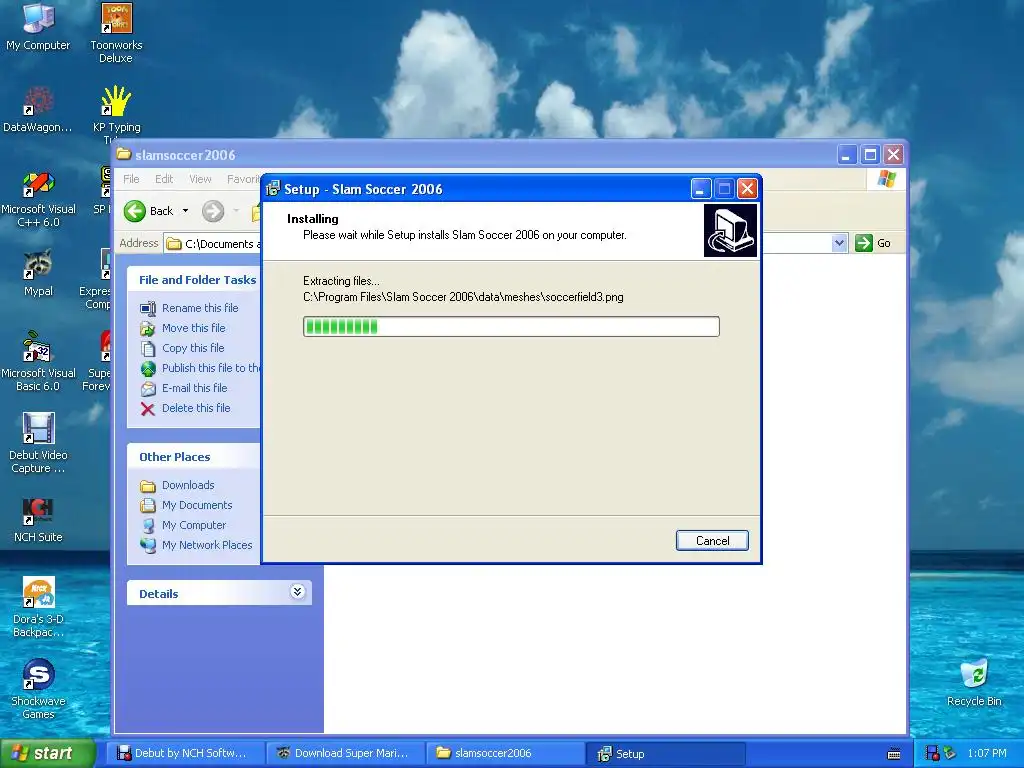The height and width of the screenshot is (768, 1024).
Task: Click the Rename this file icon
Action: (148, 308)
